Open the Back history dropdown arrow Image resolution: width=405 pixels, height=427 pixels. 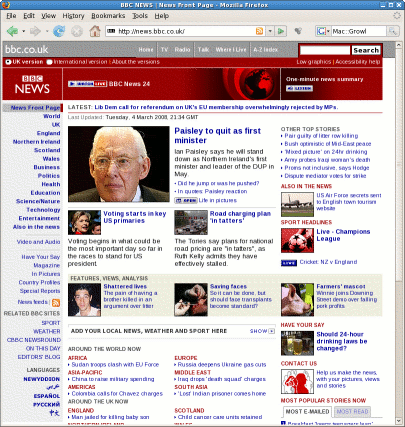(x=23, y=31)
